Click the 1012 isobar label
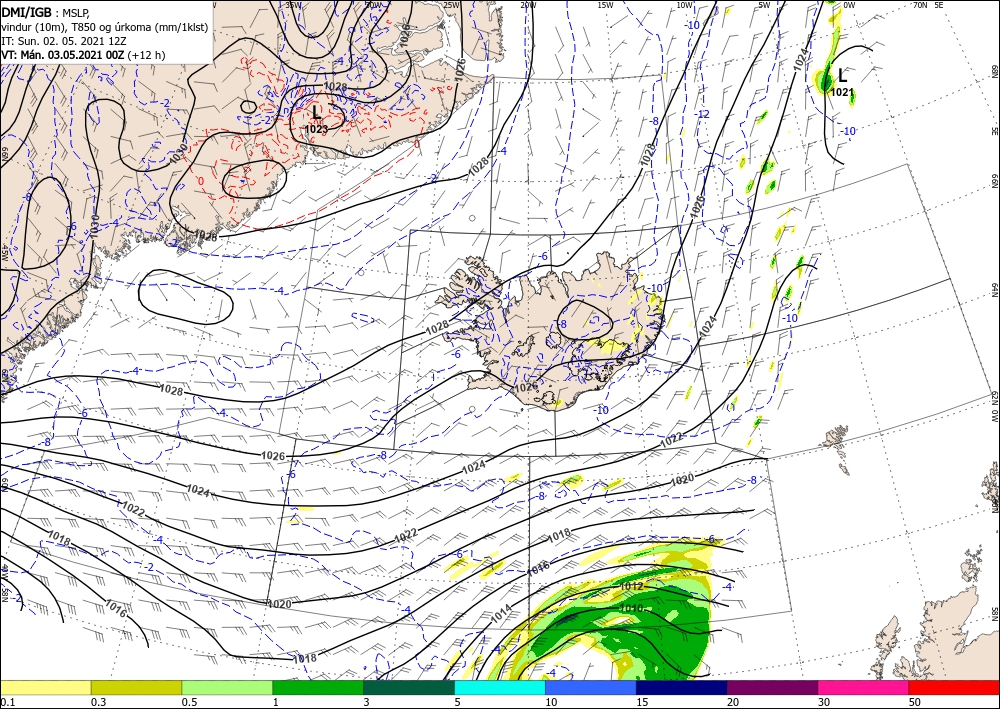The height and width of the screenshot is (709, 1000). point(631,586)
